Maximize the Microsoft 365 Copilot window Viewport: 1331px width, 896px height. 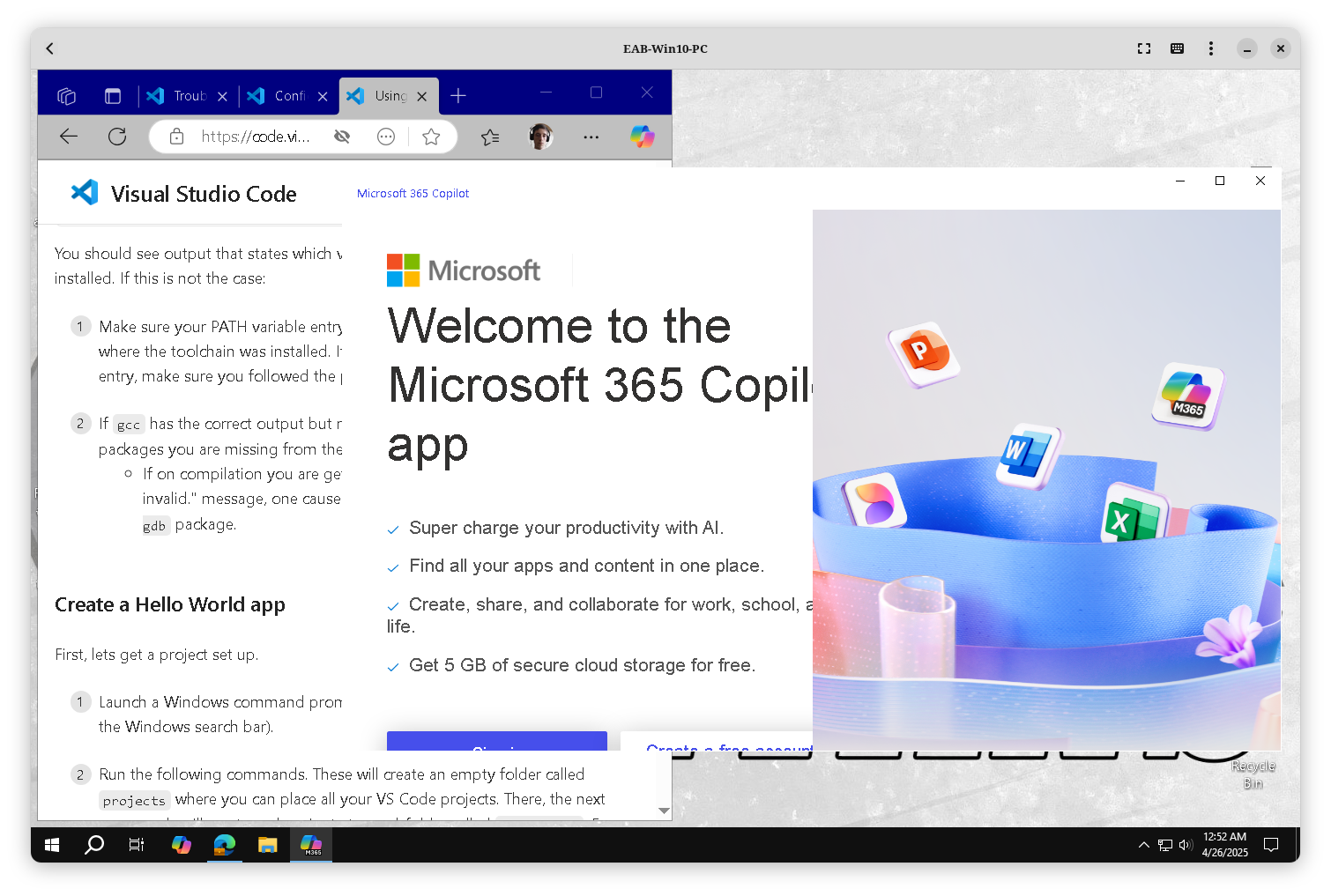1220,181
